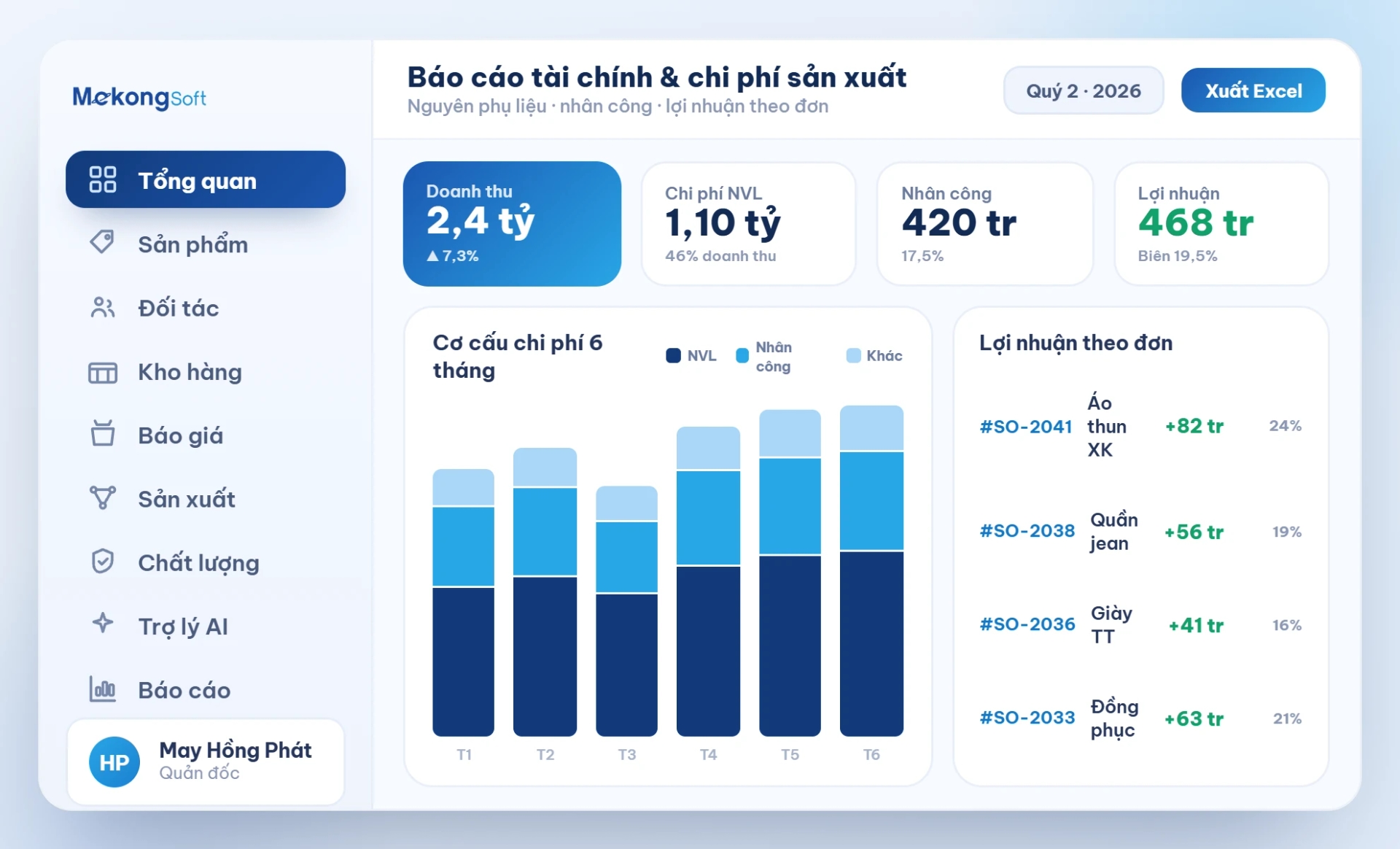Screen dimensions: 1400x849
Task: Click the T3 stacked bar
Action: (x=626, y=611)
